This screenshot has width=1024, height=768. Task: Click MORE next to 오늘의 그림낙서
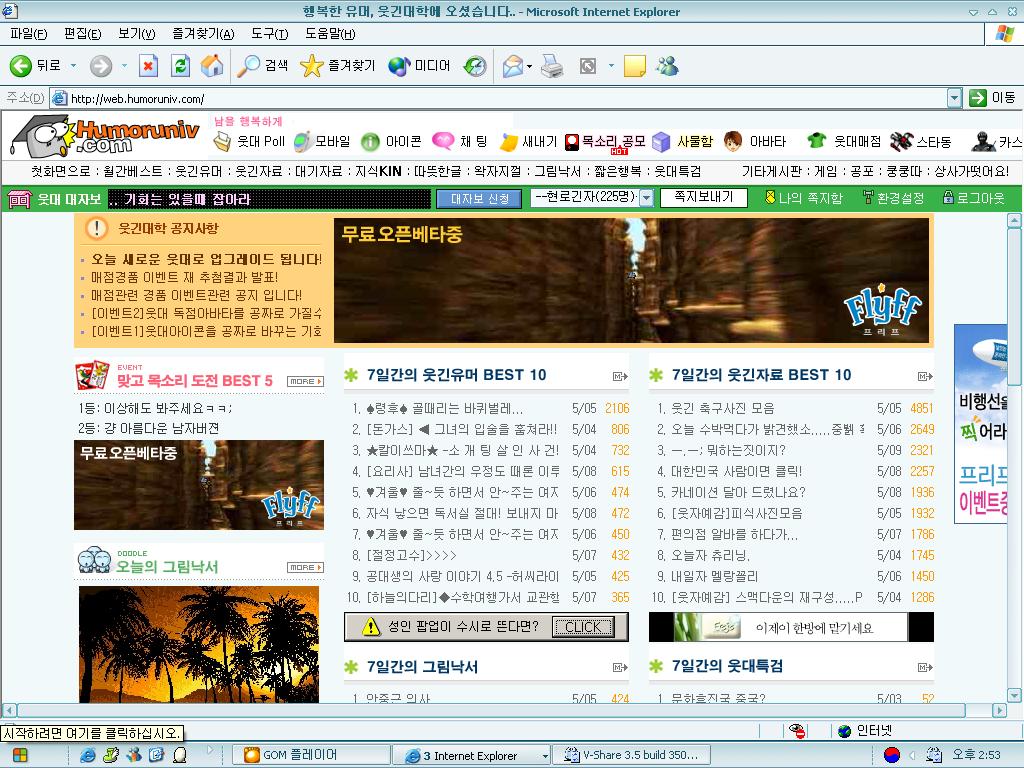[x=306, y=568]
